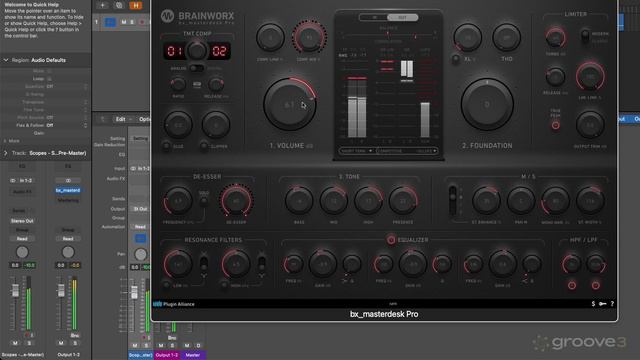Viewport: 640px width, 360px height.
Task: Click the bx_masterd plugin slot
Action: (x=68, y=190)
